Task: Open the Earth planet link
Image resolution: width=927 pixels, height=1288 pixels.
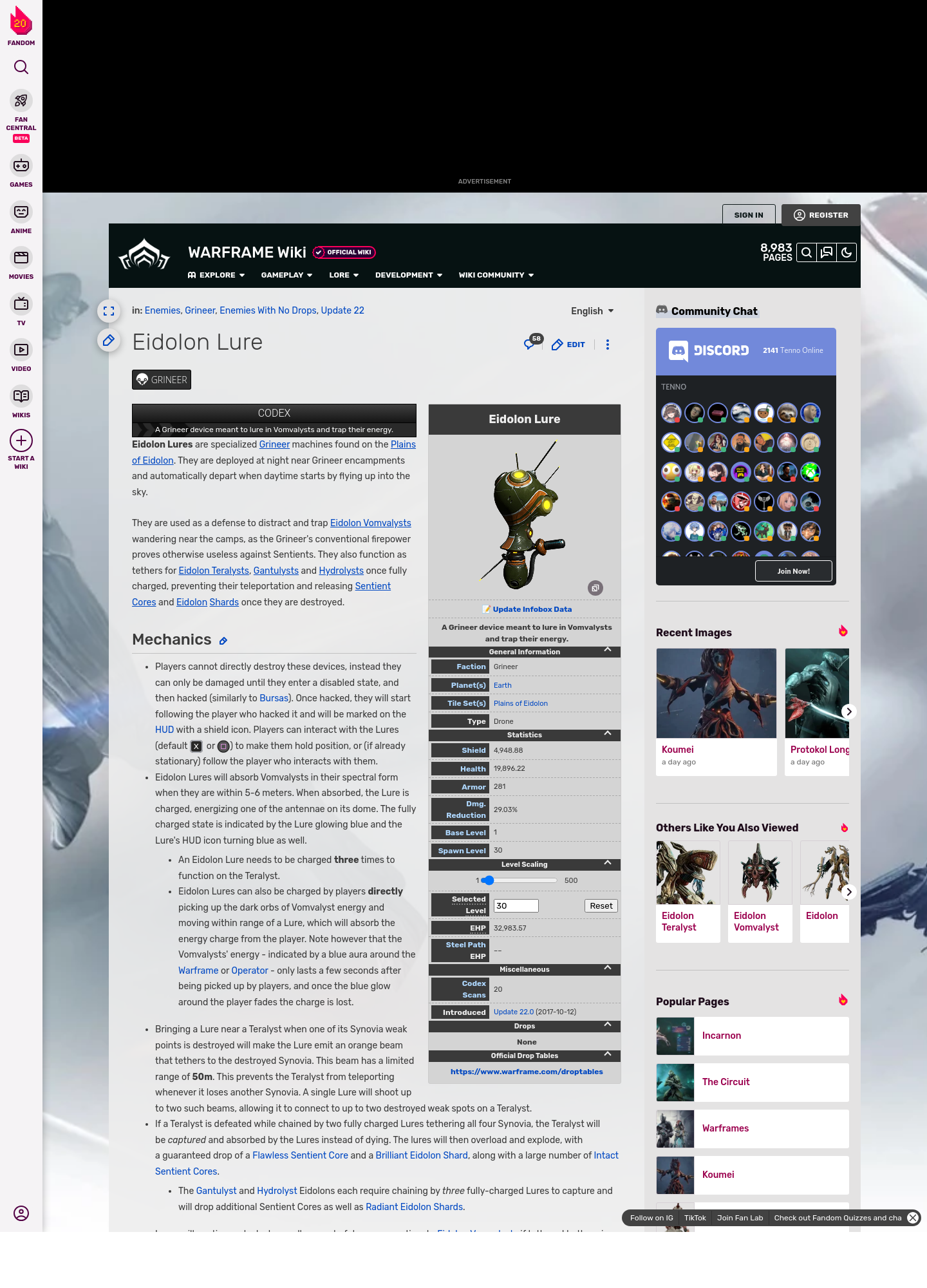Action: pos(503,685)
